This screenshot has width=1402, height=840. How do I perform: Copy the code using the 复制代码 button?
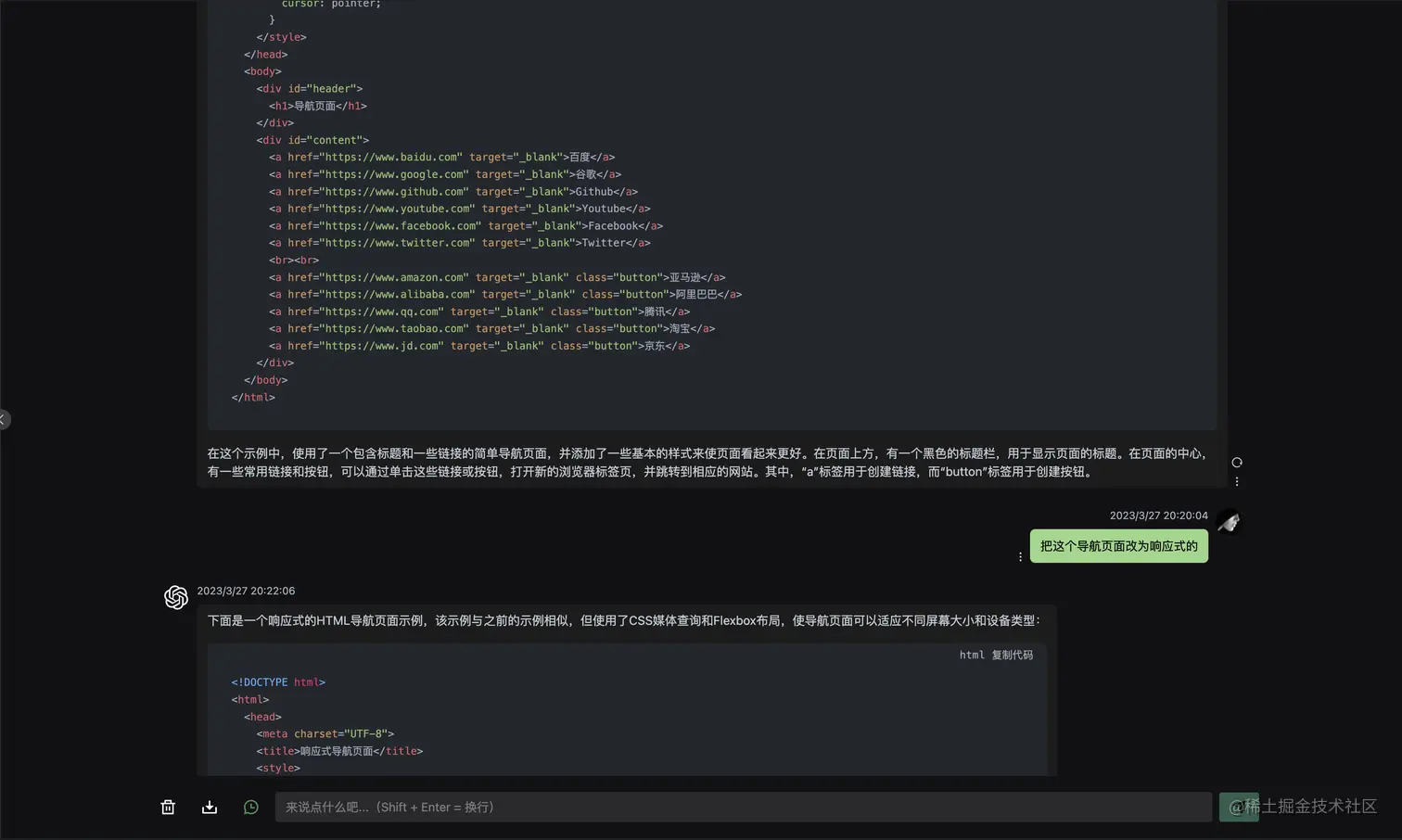(1013, 655)
